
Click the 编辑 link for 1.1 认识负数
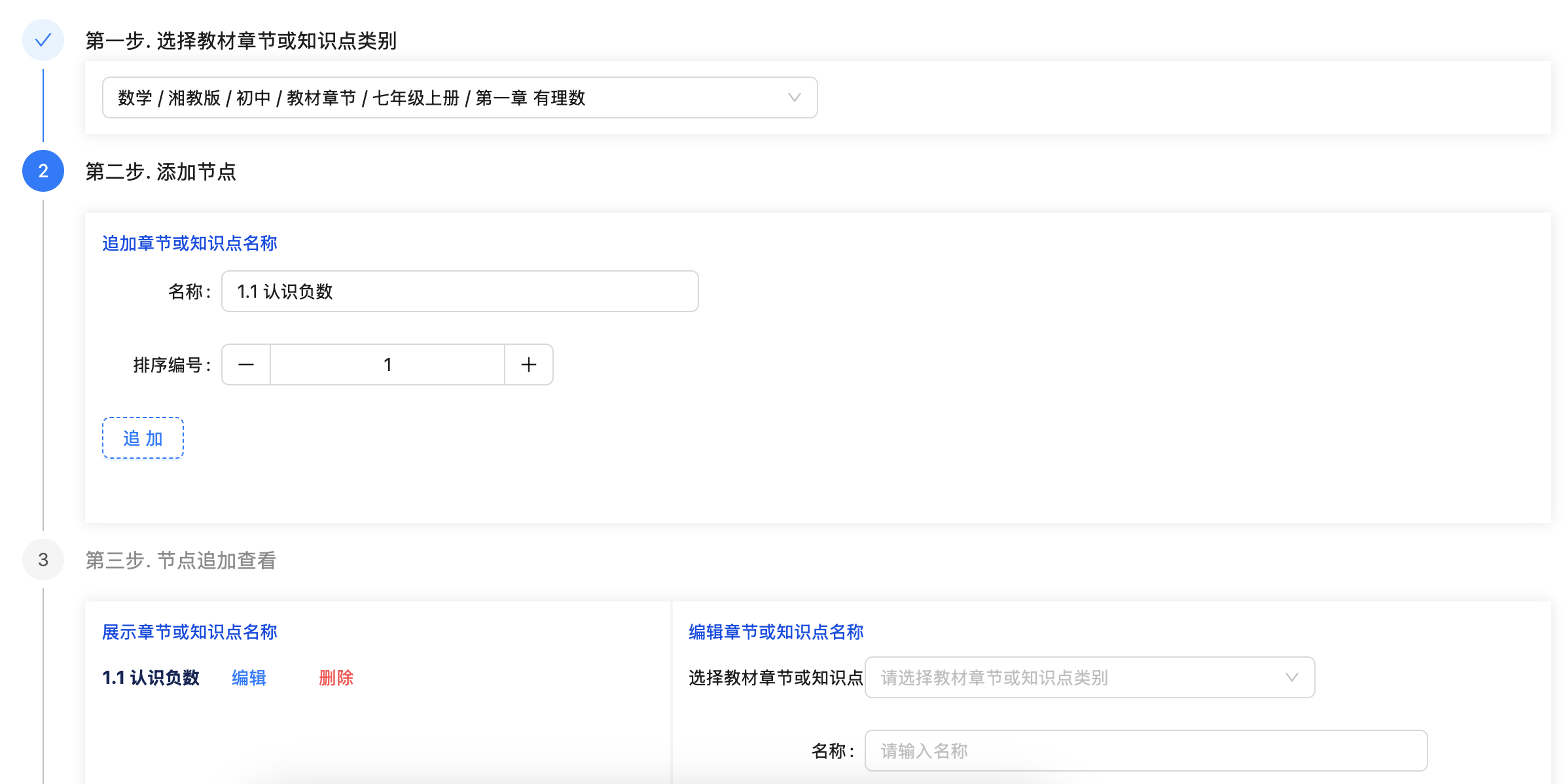coord(249,677)
